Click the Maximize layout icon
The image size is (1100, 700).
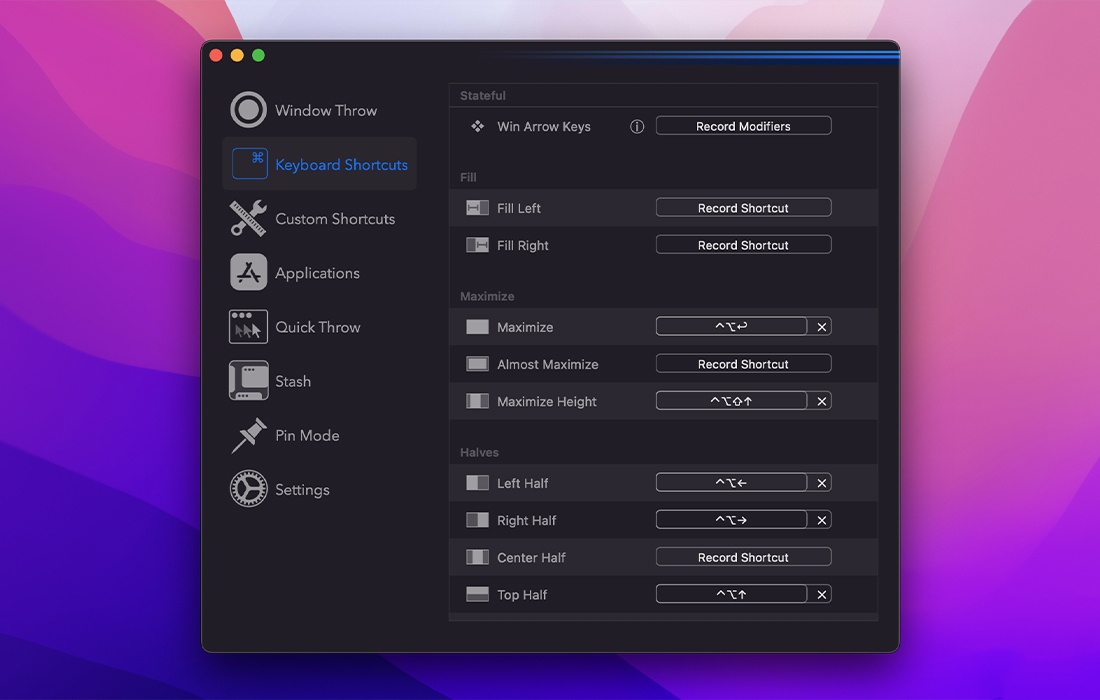point(477,327)
